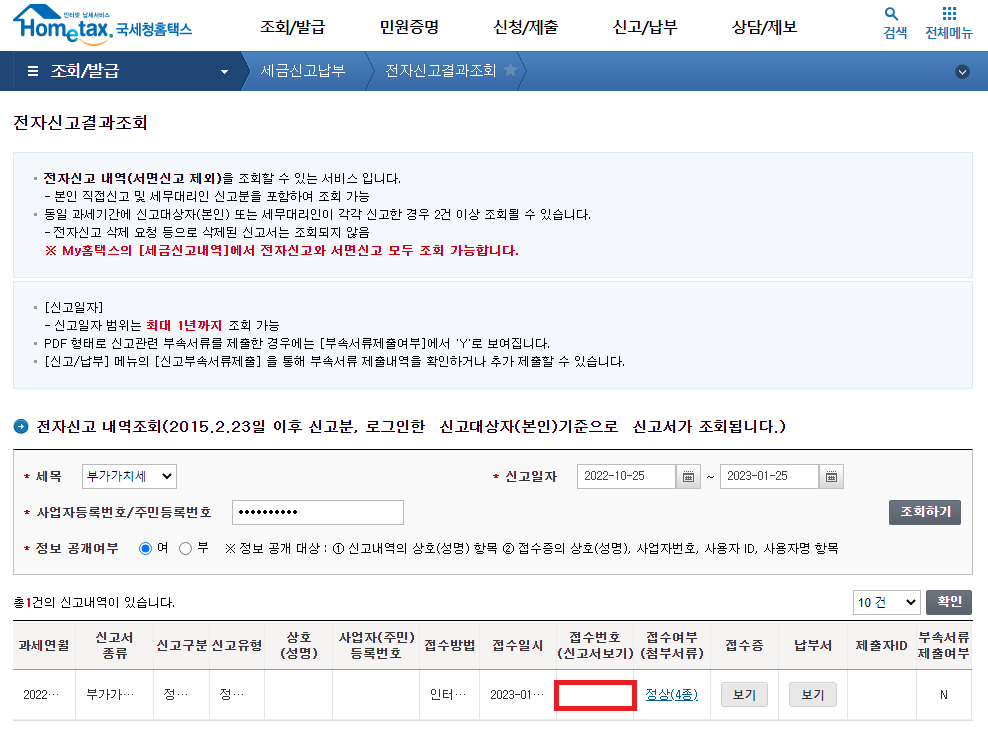Click the hamburger menu icon beside 조회/발급
The width and height of the screenshot is (988, 731).
click(33, 71)
